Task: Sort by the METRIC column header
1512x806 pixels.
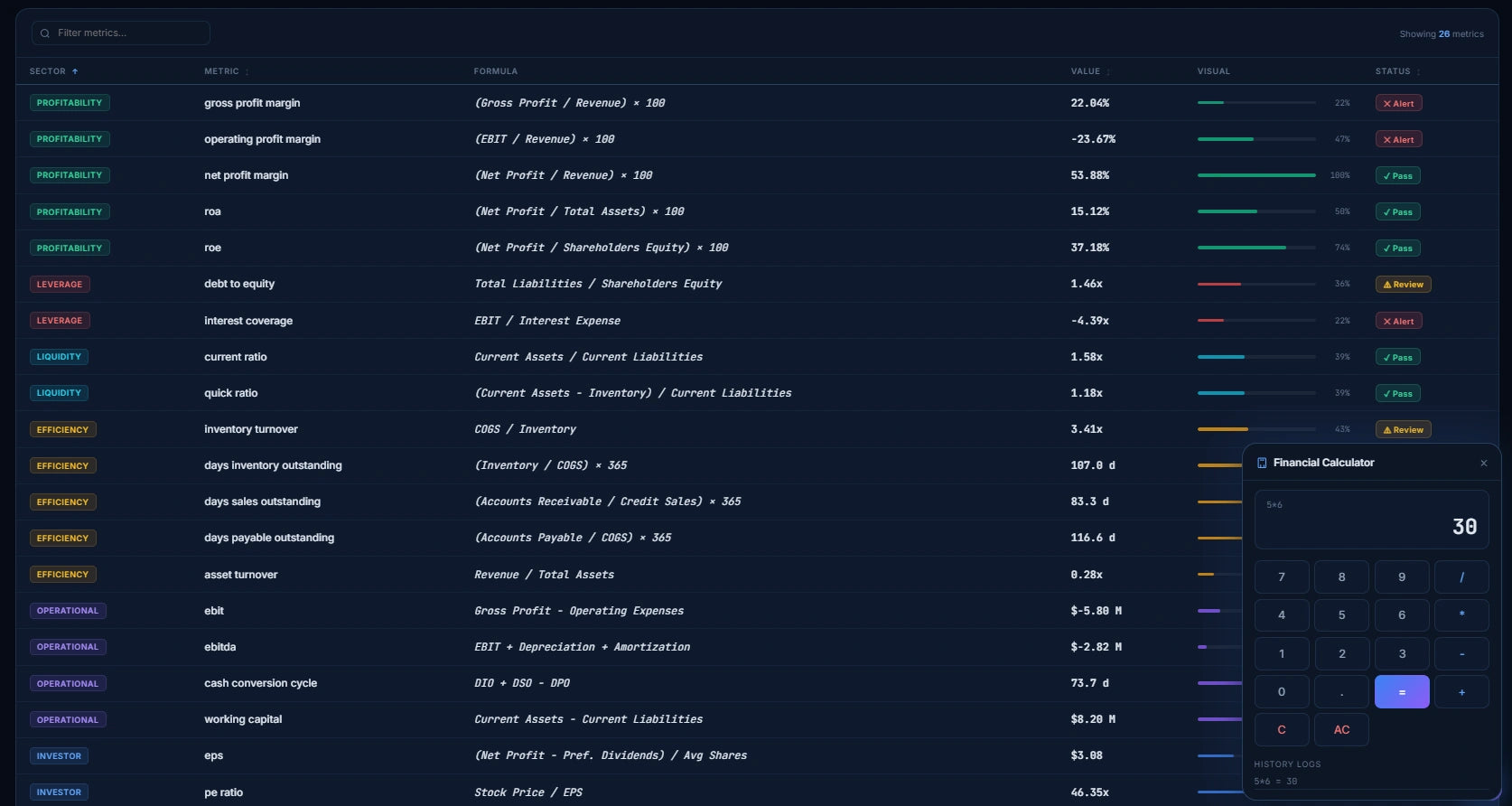Action: tap(226, 71)
